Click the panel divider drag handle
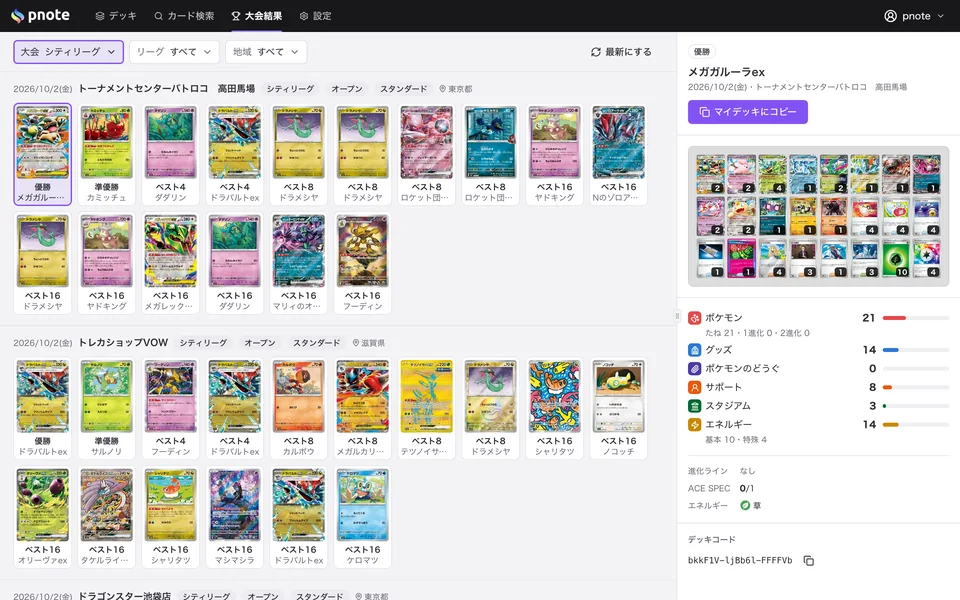This screenshot has width=960, height=600. [677, 316]
